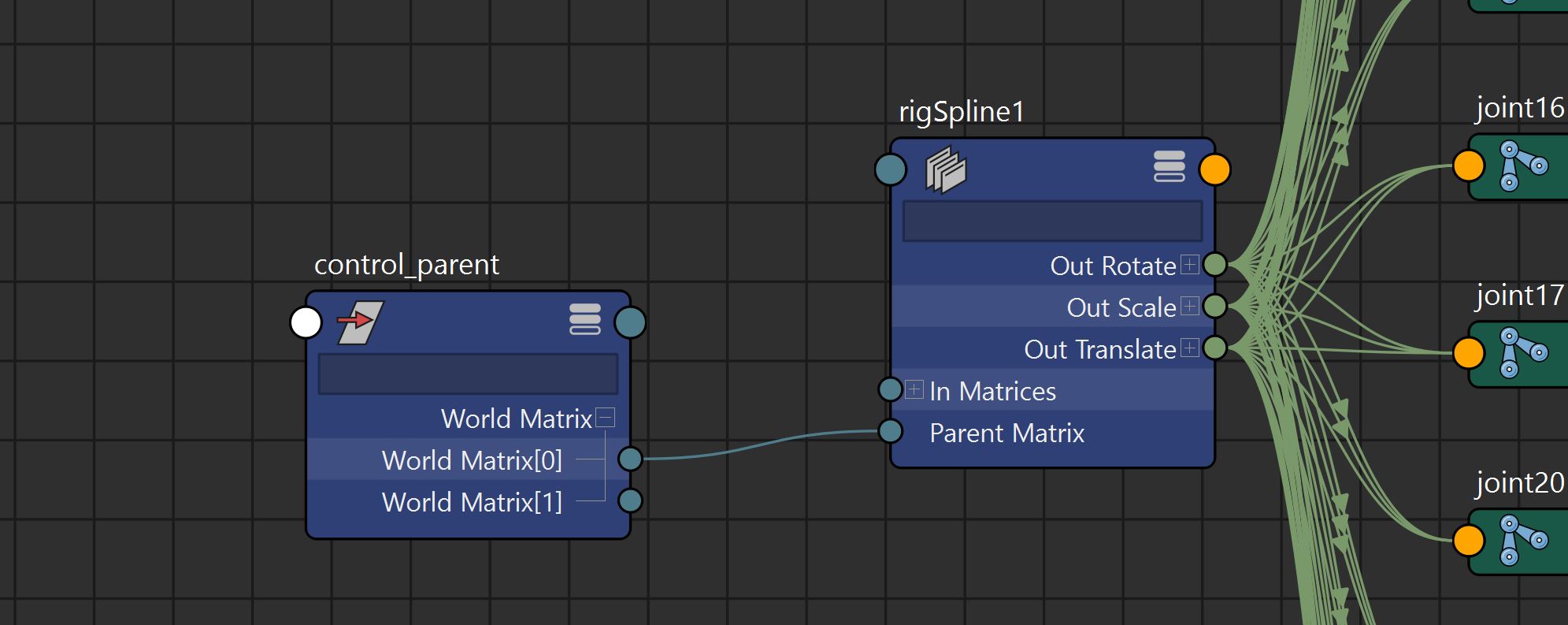
Task: Select the In Matrices attribute label
Action: [992, 391]
